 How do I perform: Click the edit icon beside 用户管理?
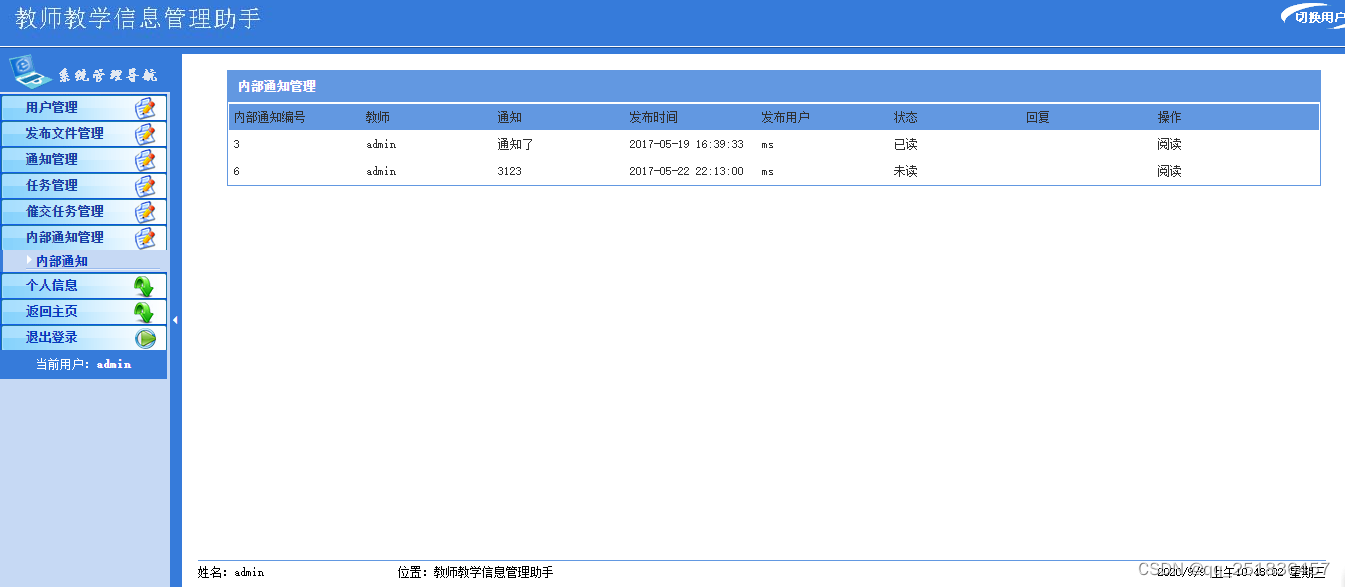(x=146, y=108)
